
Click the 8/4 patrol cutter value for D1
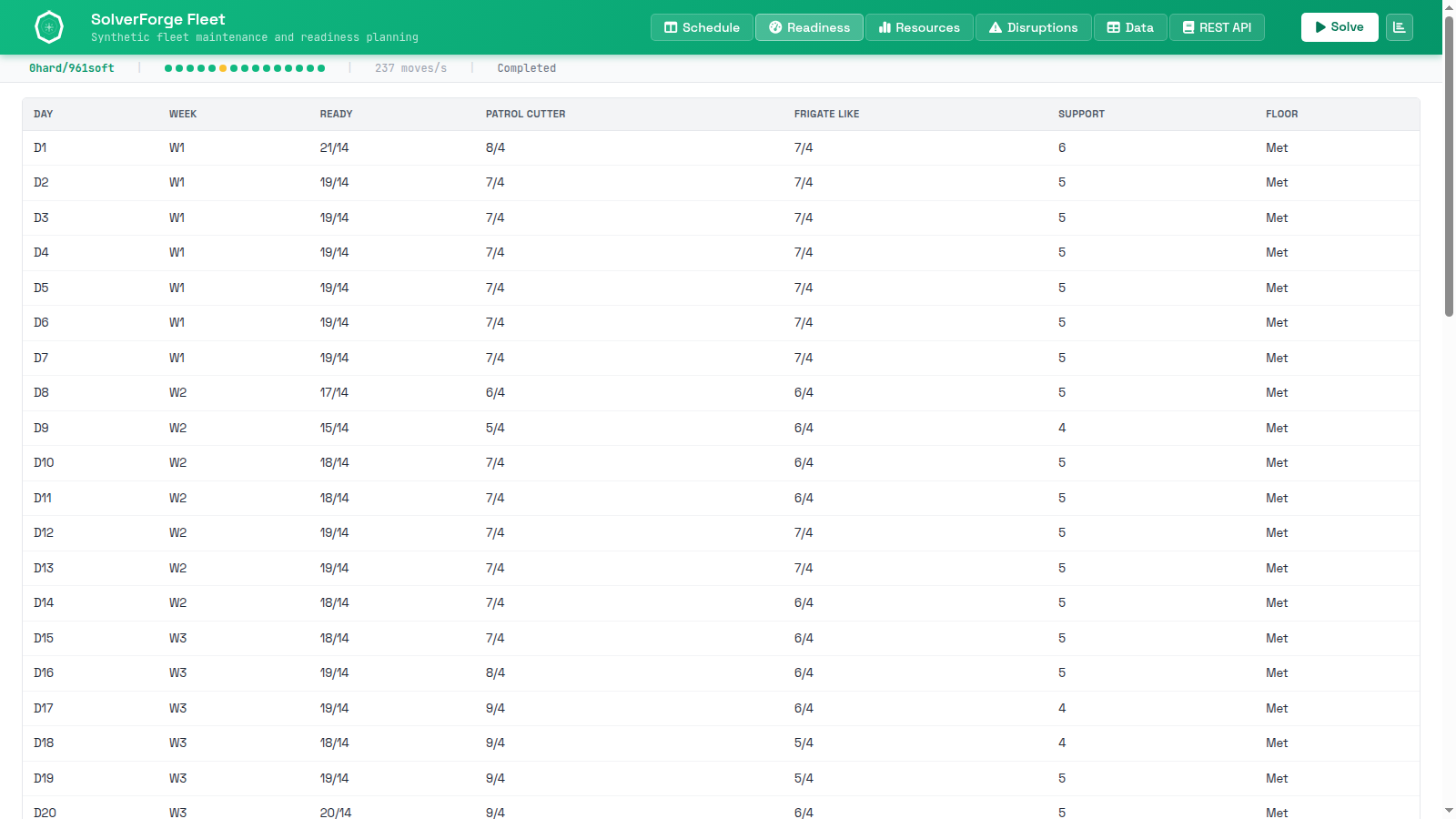(495, 147)
